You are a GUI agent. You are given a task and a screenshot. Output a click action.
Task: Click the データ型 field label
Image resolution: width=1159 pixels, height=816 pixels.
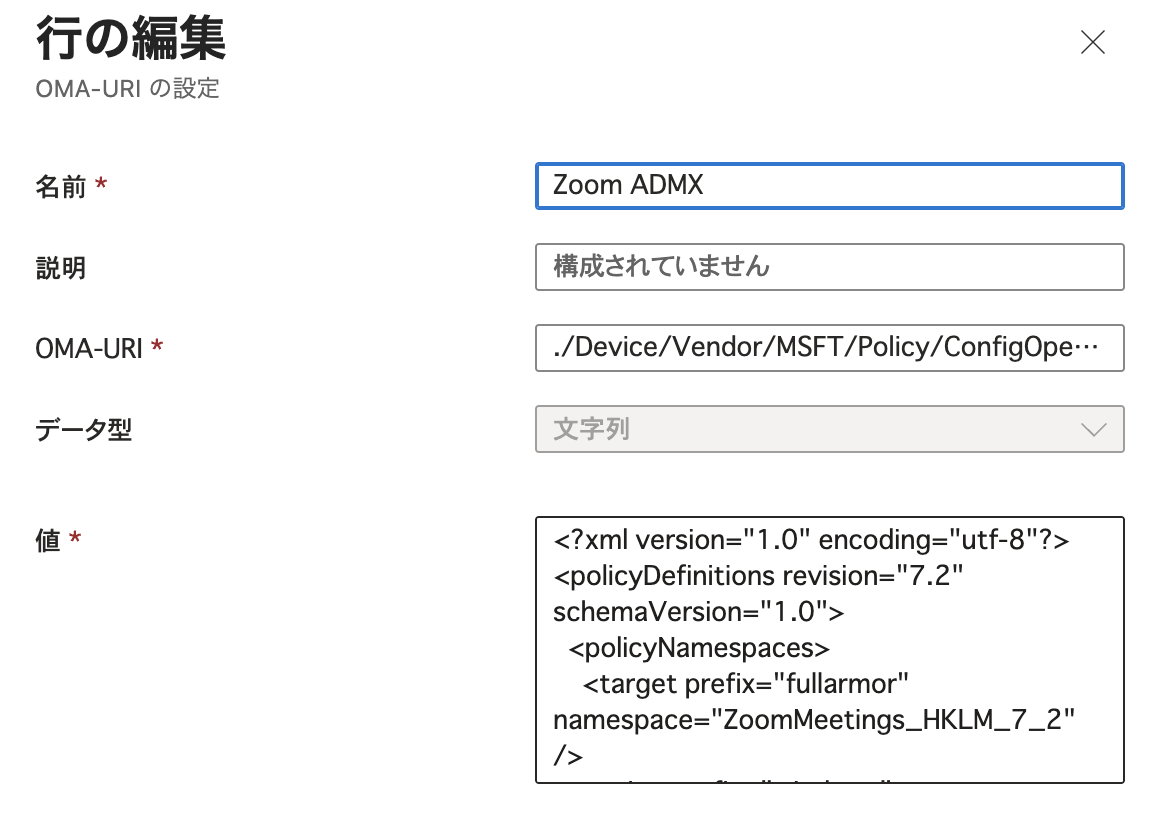[84, 429]
